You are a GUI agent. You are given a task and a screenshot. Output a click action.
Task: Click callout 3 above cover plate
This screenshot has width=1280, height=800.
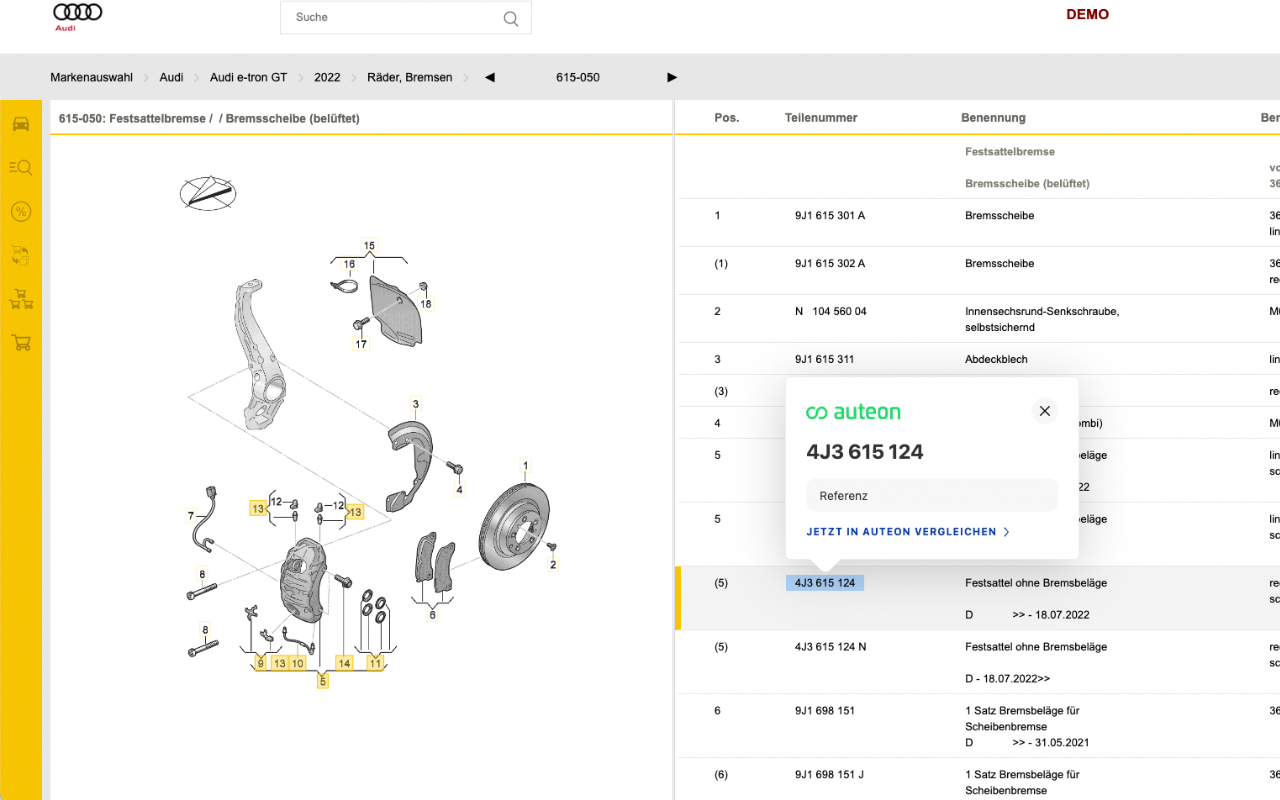tap(416, 404)
